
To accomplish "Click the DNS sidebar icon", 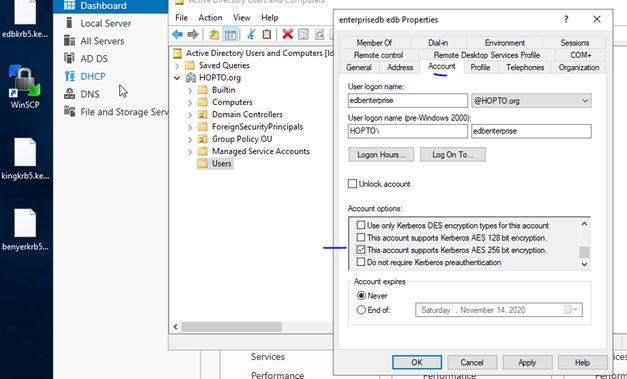I will [70, 94].
